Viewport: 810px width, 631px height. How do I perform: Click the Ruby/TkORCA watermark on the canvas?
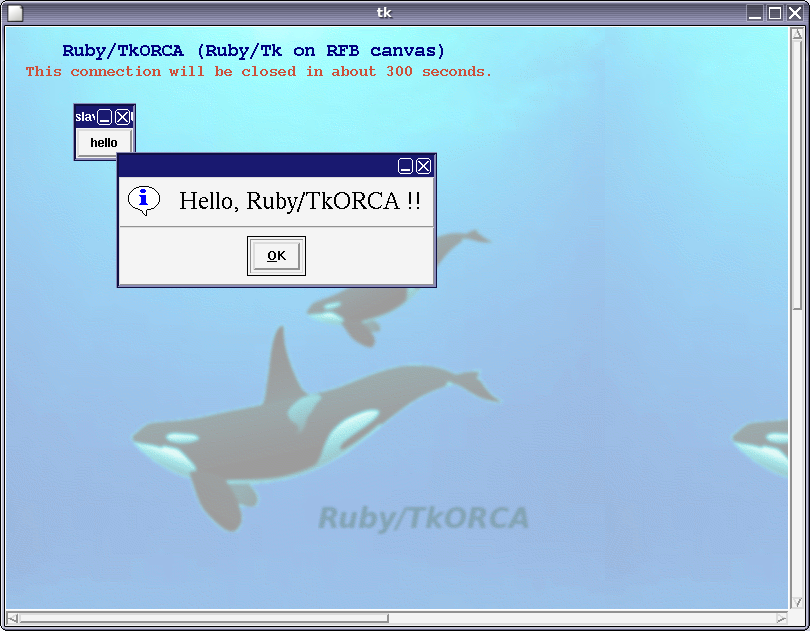pos(424,518)
